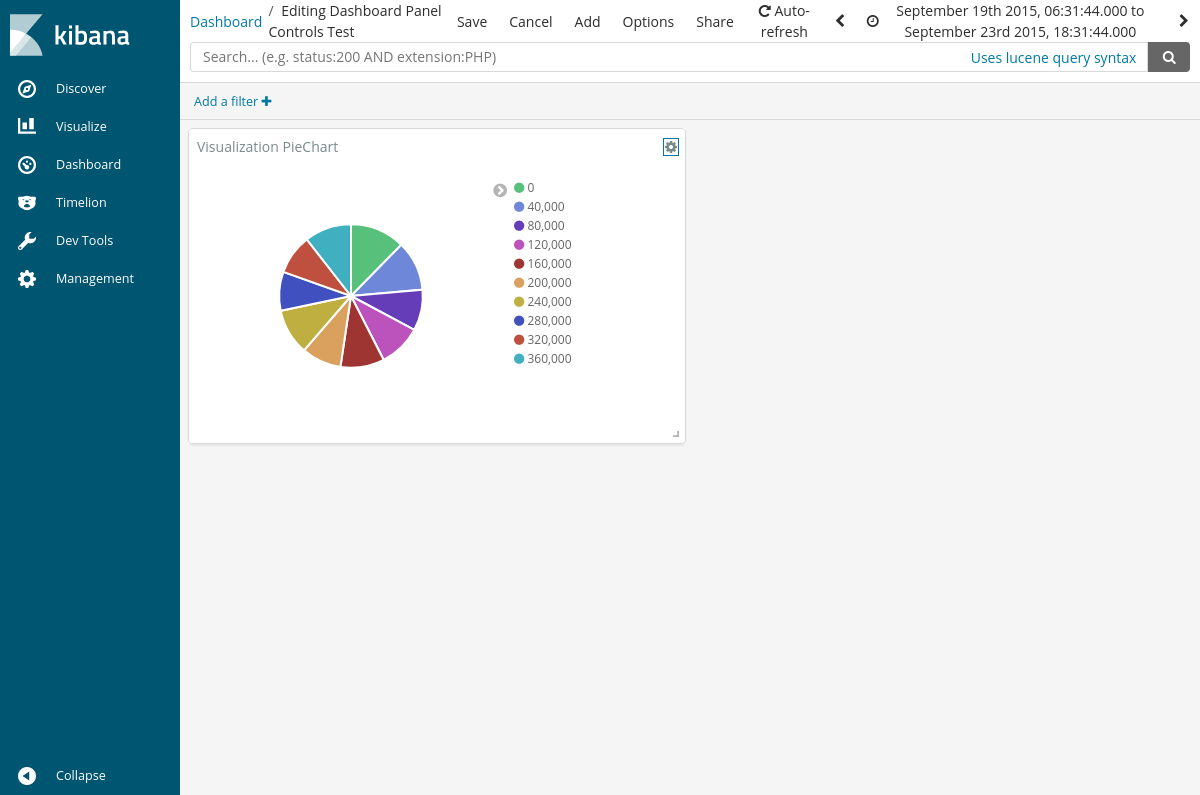This screenshot has width=1200, height=795.
Task: Click legend color dot for 120,000
Action: coord(519,245)
